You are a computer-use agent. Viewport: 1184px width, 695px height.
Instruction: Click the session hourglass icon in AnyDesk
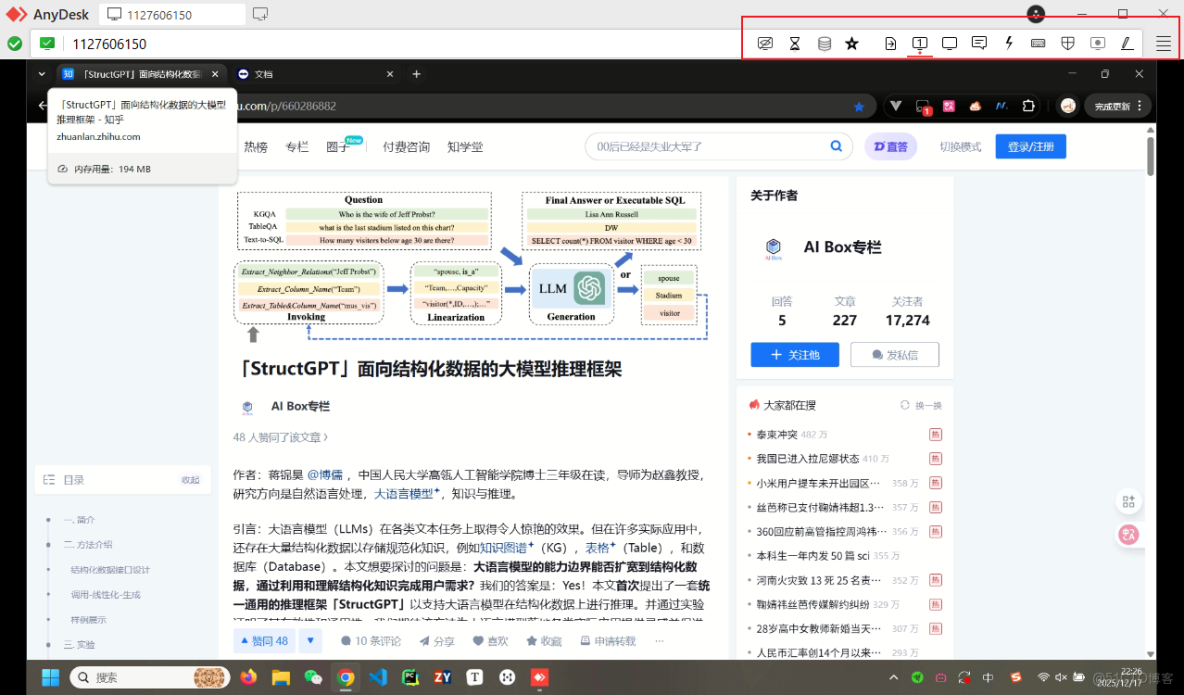point(794,43)
